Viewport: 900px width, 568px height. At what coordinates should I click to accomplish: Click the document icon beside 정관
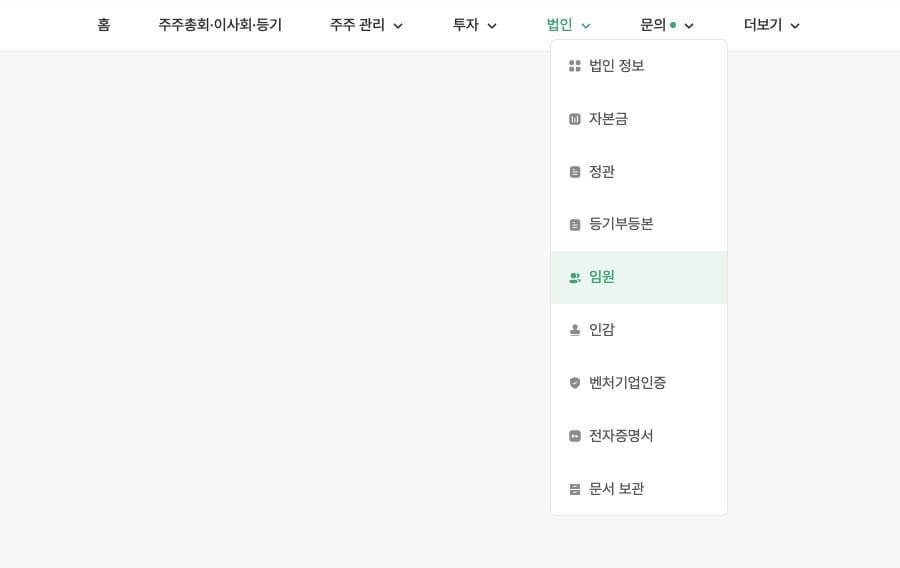(575, 172)
